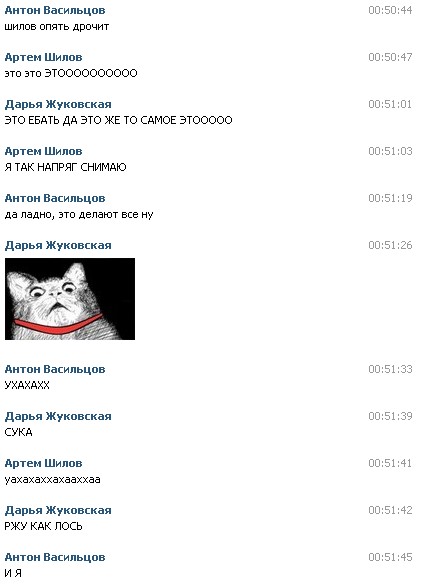Open Антон Васильцов's name at 00:51:19
Screen dimensions: 438x586
click(55, 198)
